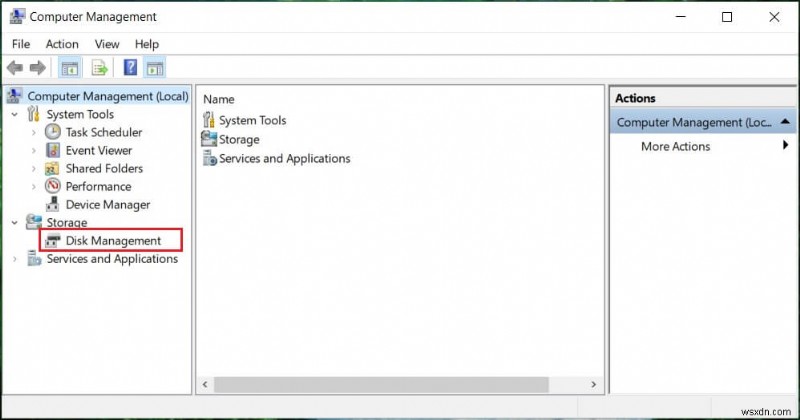
Task: Click the Name column header
Action: tap(219, 99)
